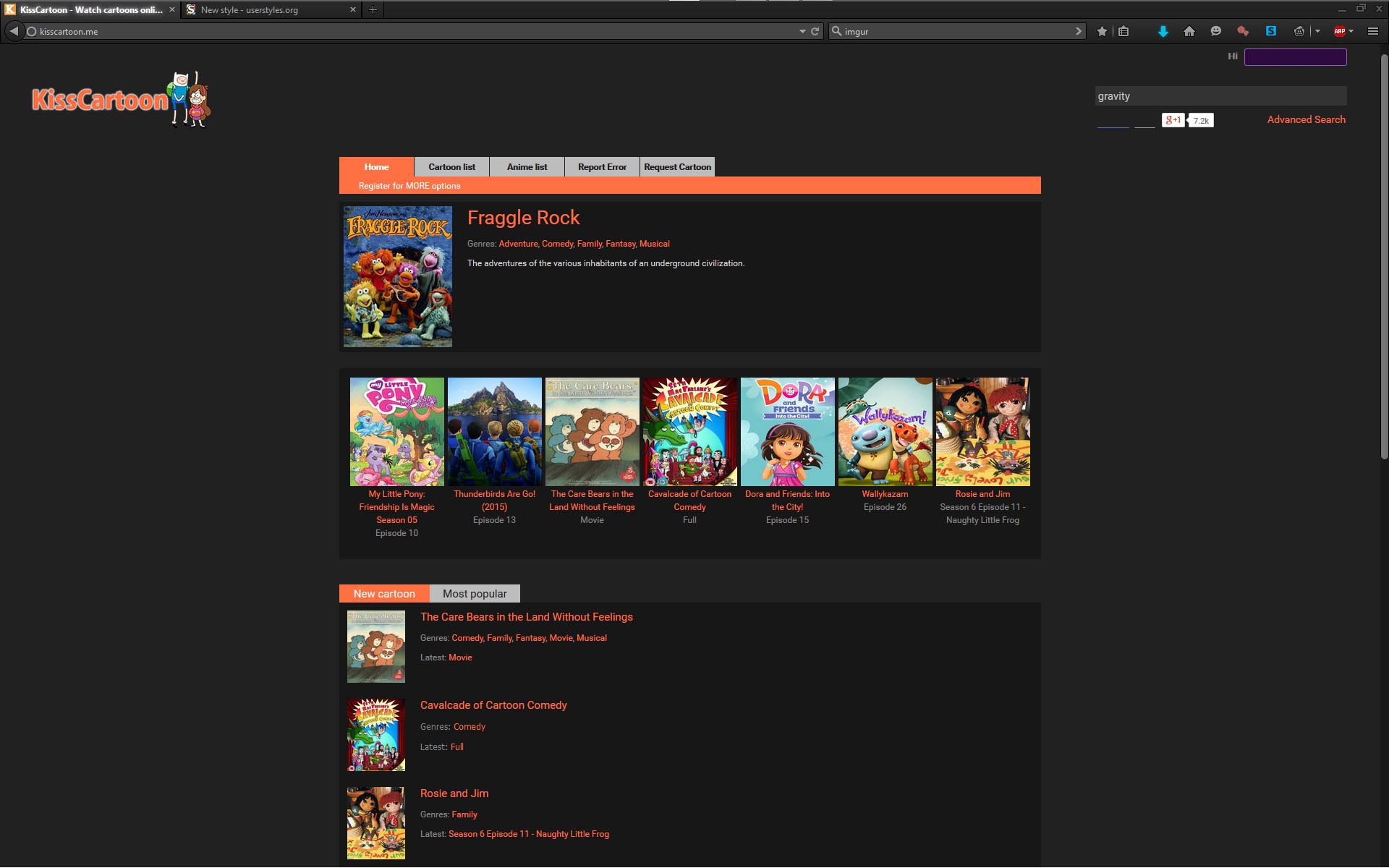
Task: Reload the page with refresh icon
Action: (815, 31)
